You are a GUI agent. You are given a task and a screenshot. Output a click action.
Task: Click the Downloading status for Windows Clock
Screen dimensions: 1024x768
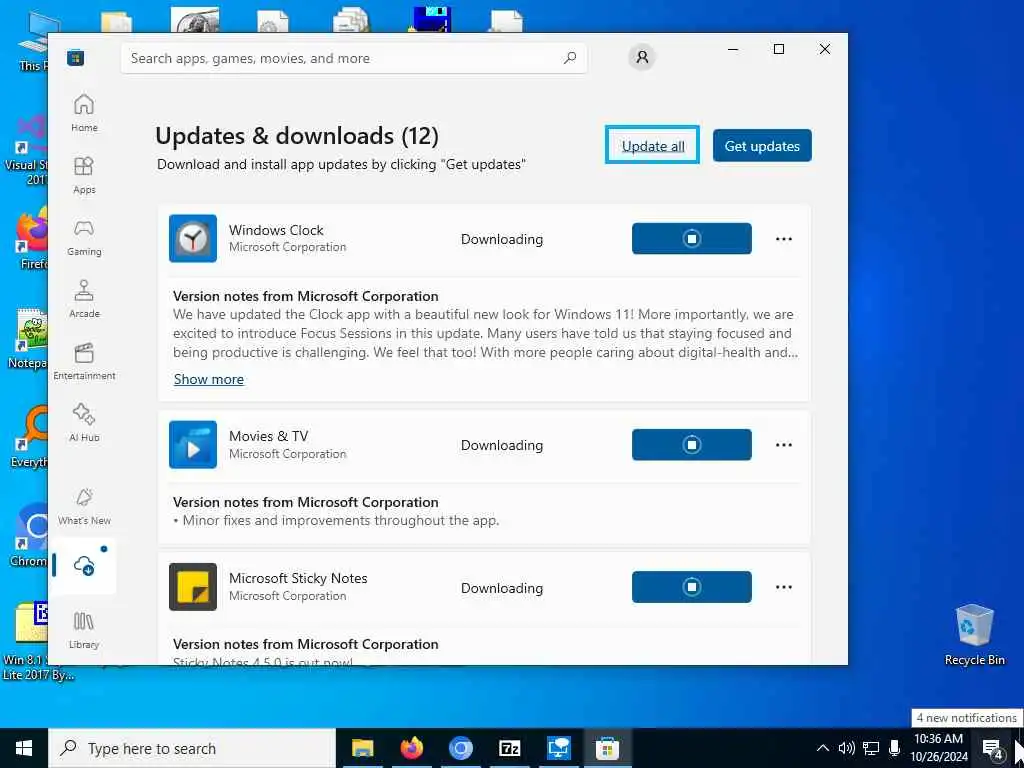coord(502,239)
